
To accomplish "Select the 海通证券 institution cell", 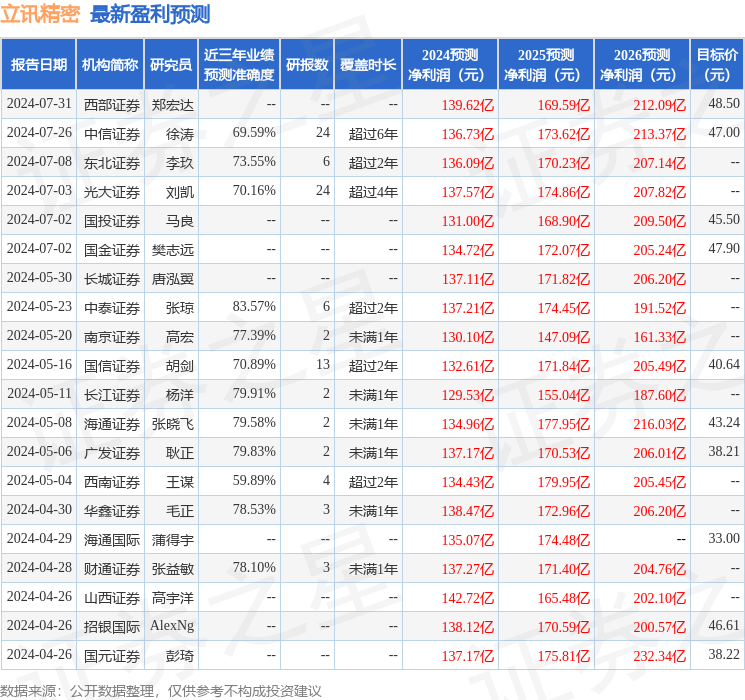I will click(112, 423).
